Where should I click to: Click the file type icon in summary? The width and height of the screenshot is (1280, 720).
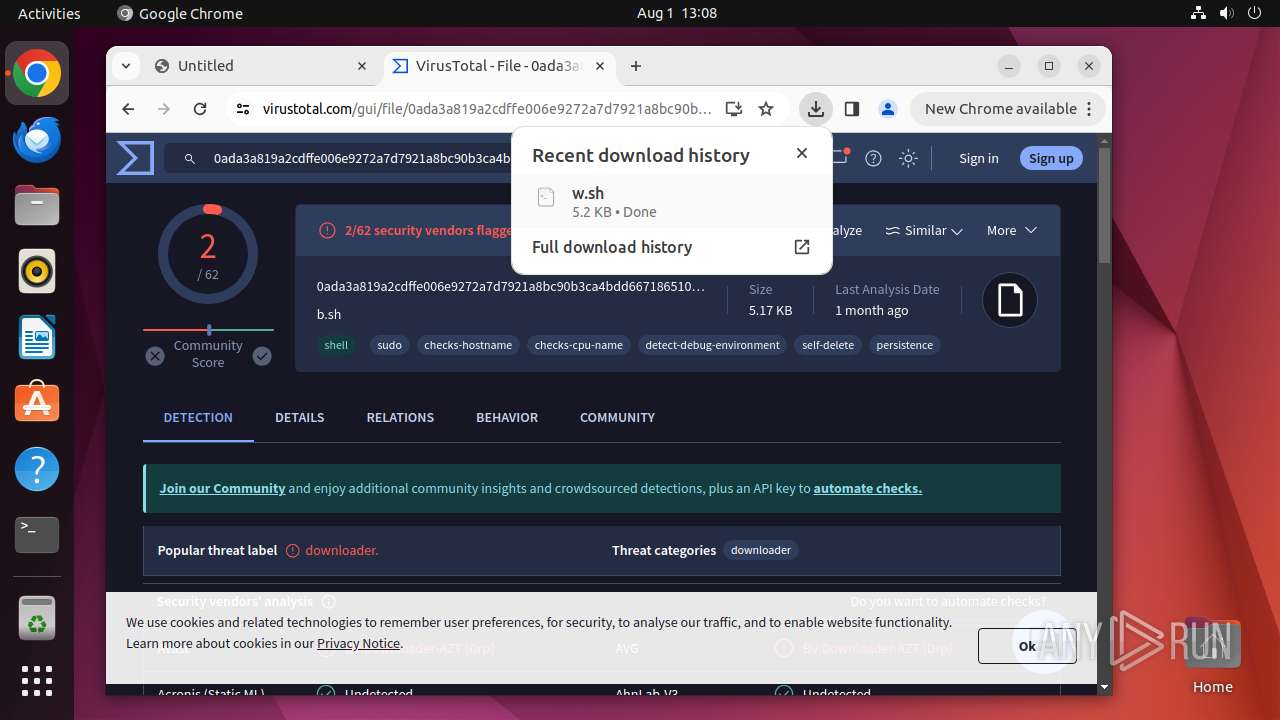[x=1010, y=300]
